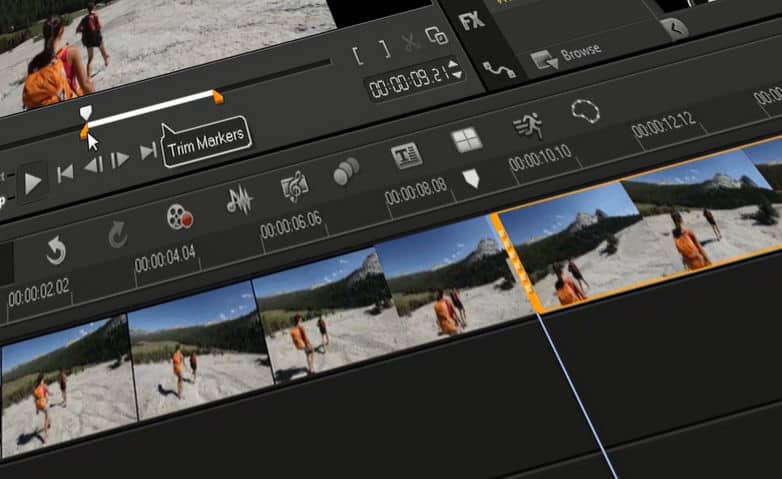782x479 pixels.
Task: Jump to the end with the End button
Action: pyautogui.click(x=148, y=152)
